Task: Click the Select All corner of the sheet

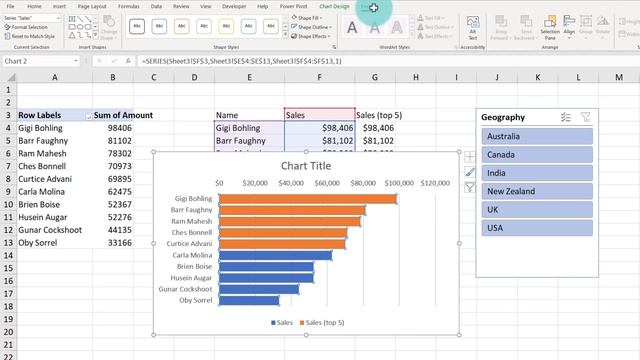Action: 11,77
